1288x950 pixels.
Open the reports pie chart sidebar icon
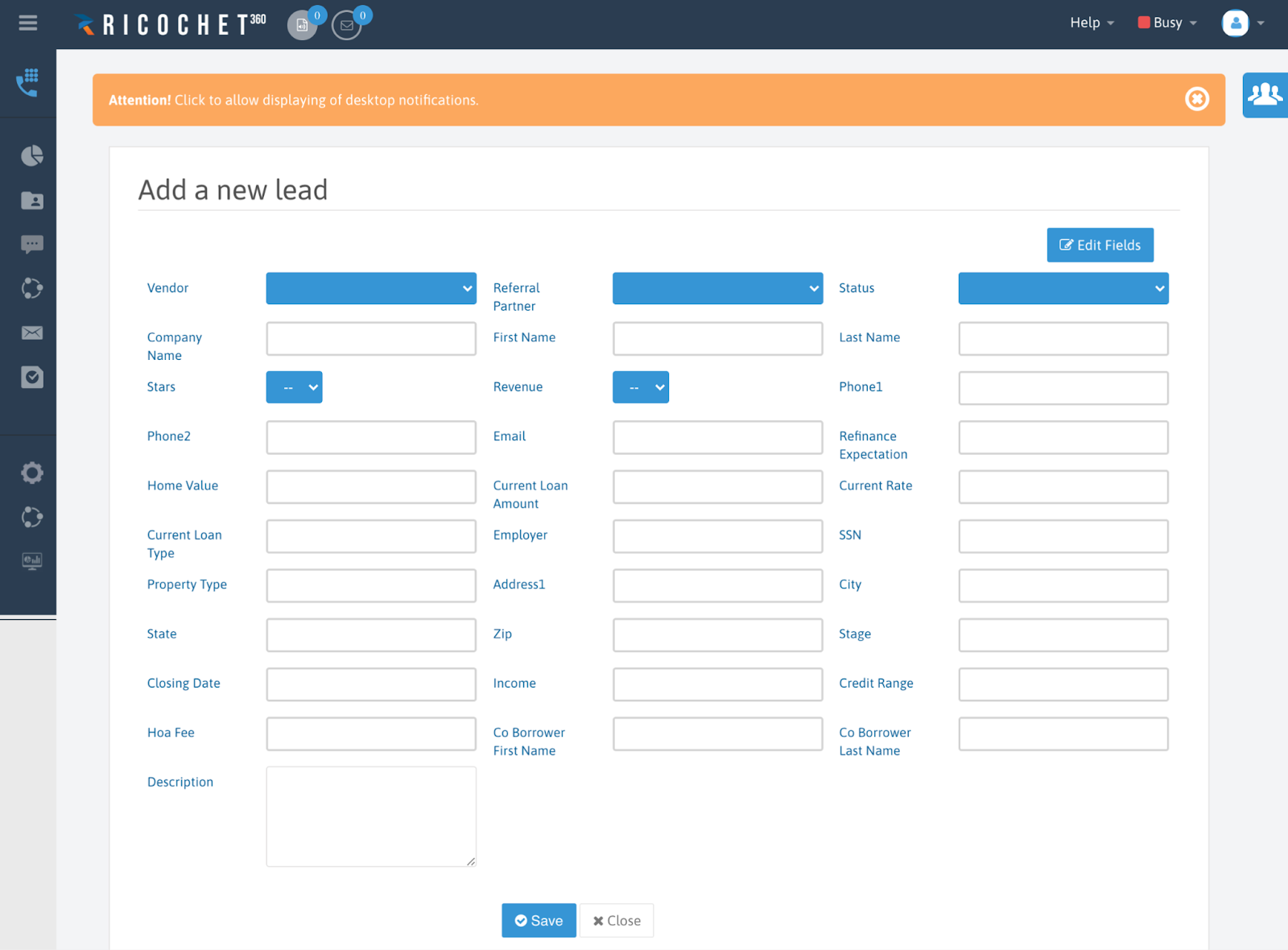[x=31, y=156]
